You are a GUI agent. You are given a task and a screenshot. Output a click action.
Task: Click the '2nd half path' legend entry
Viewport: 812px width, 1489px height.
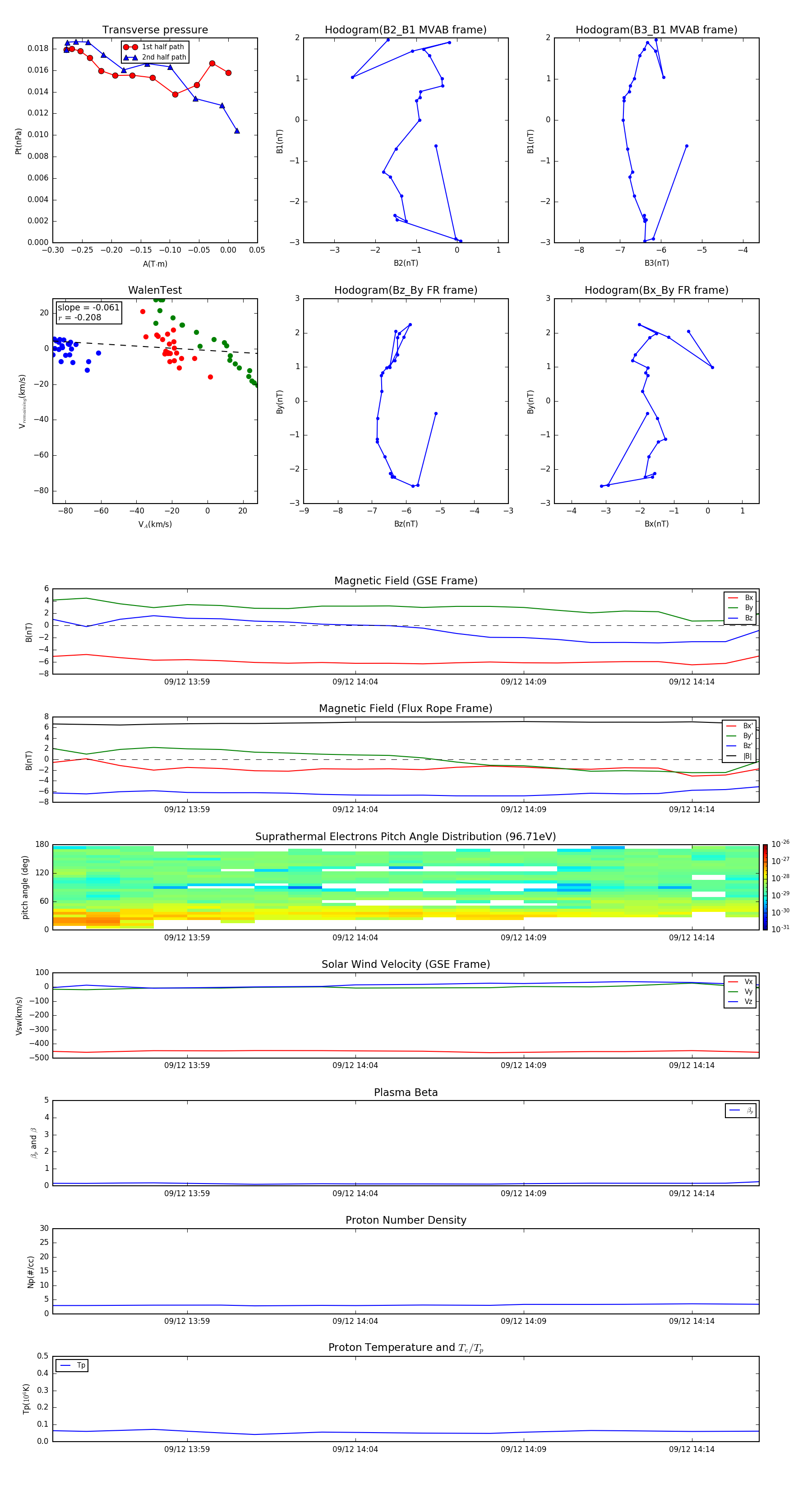tap(154, 57)
